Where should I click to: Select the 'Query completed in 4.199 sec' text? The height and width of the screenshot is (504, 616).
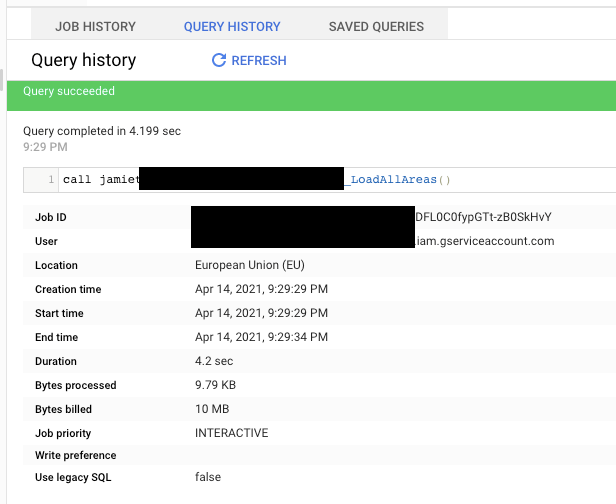coord(102,131)
